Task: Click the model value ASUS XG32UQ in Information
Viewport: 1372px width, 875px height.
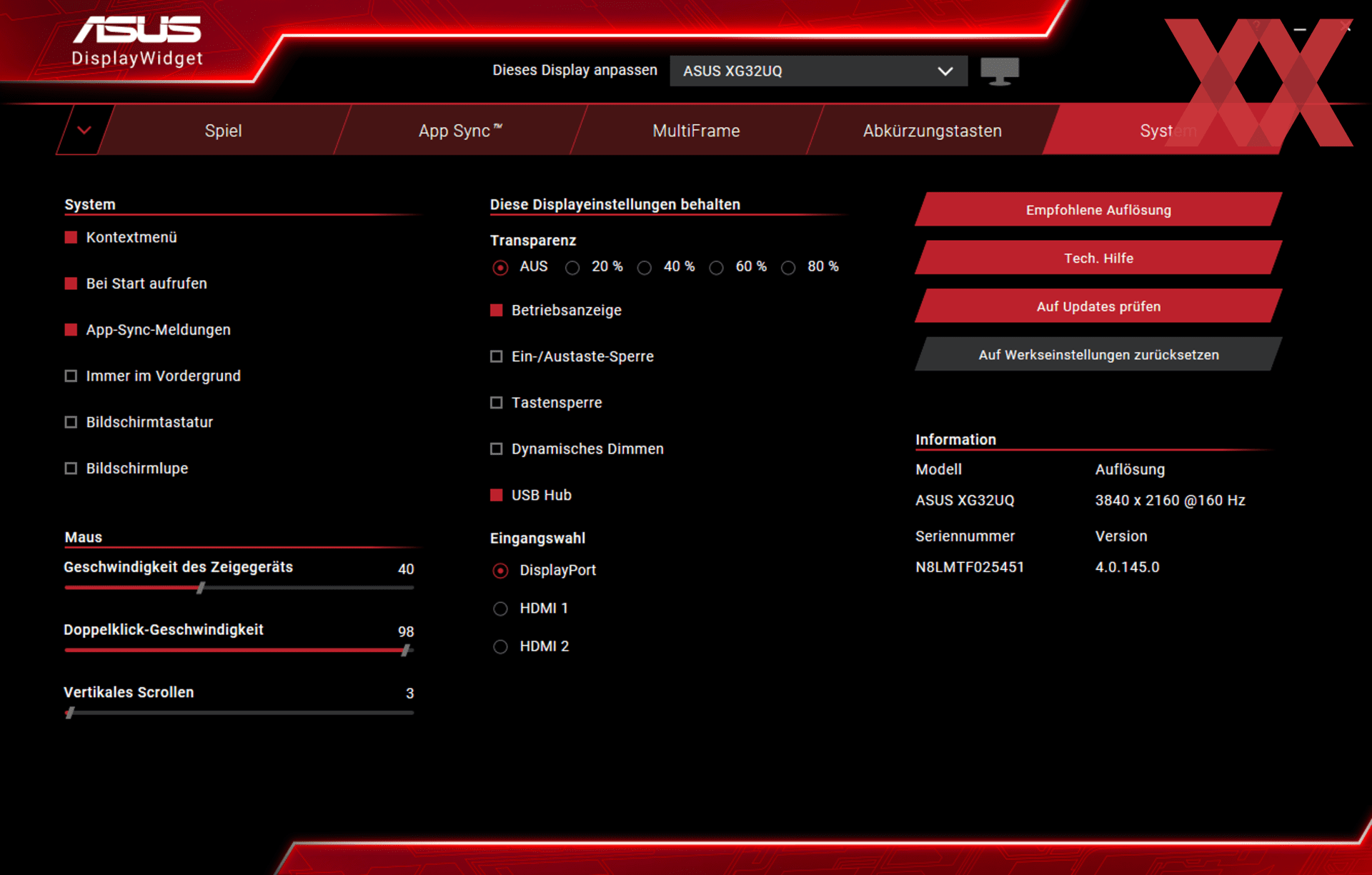Action: (965, 500)
